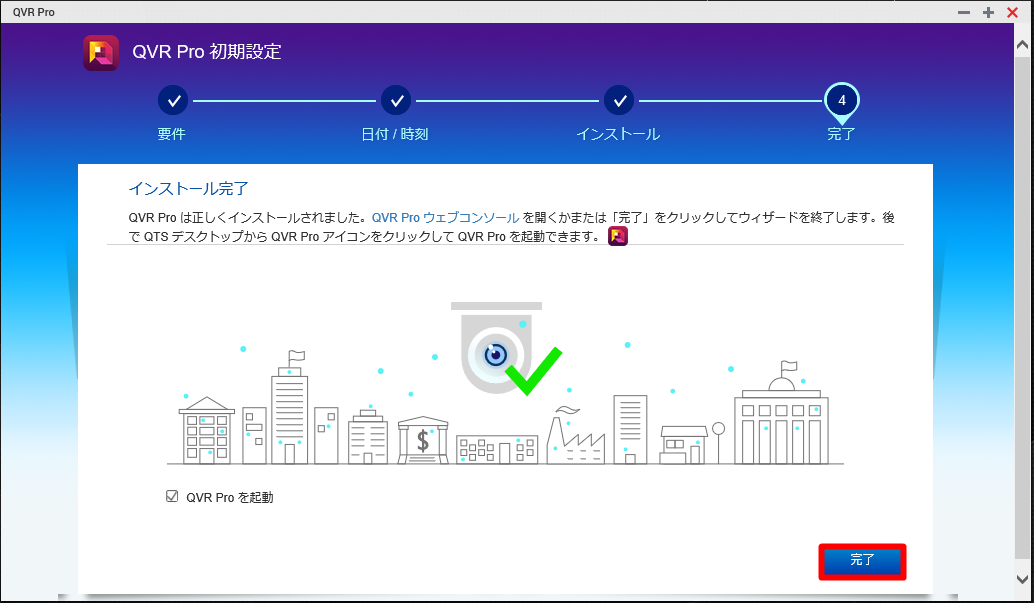Minimize the QVR Pro window
This screenshot has width=1034, height=603.
(x=964, y=13)
